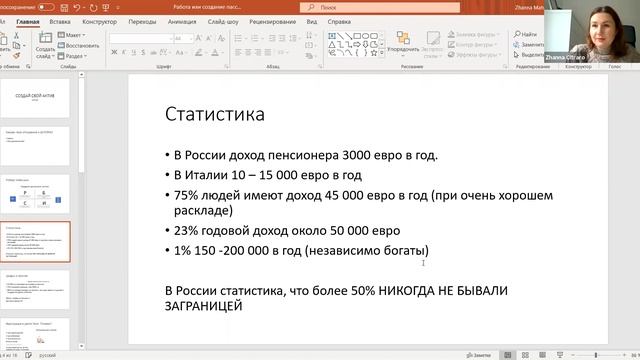Select the rectangle shape in gallery
The height and width of the screenshot is (360, 640).
click(x=357, y=36)
